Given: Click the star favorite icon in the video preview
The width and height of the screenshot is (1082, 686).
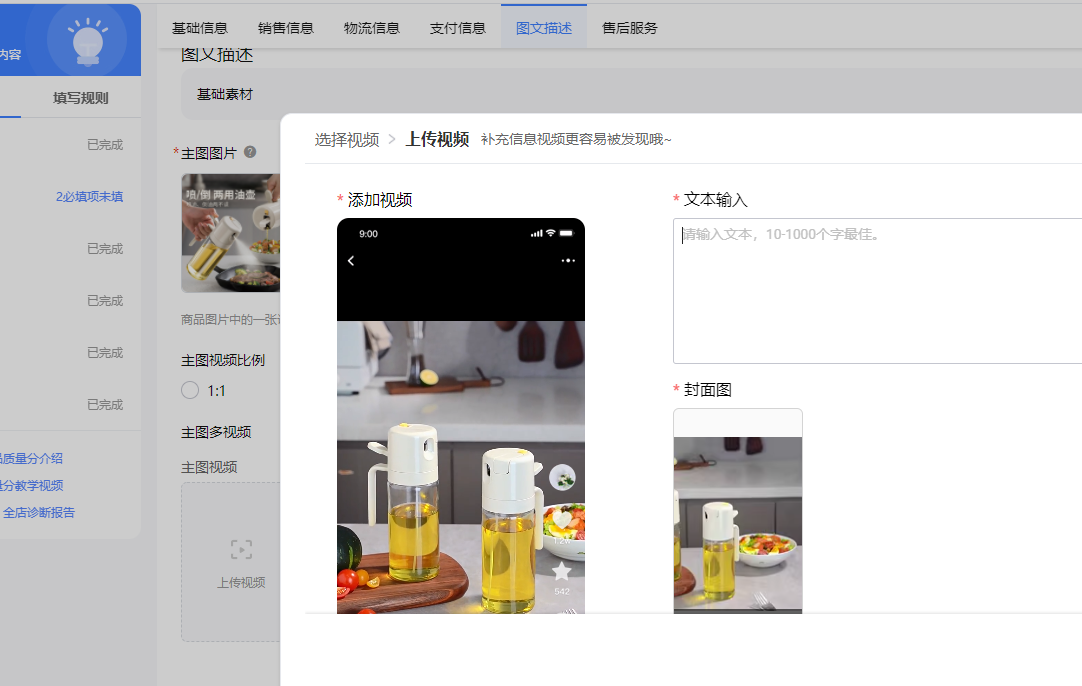Looking at the screenshot, I should pos(562,571).
